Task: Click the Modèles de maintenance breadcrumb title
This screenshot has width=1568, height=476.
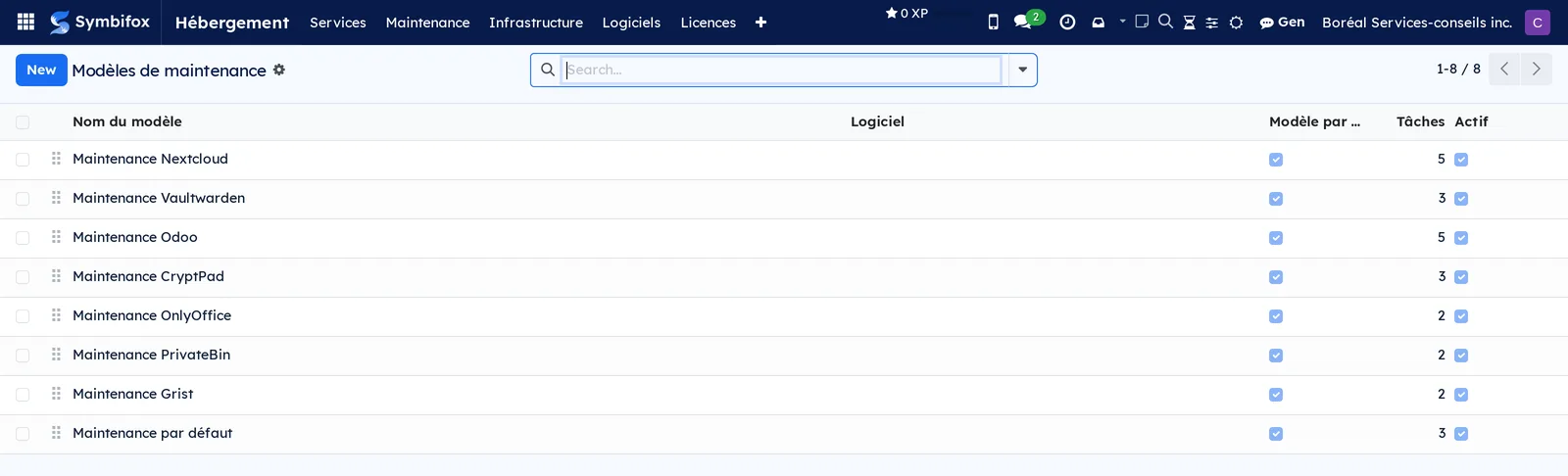Action: tap(169, 71)
